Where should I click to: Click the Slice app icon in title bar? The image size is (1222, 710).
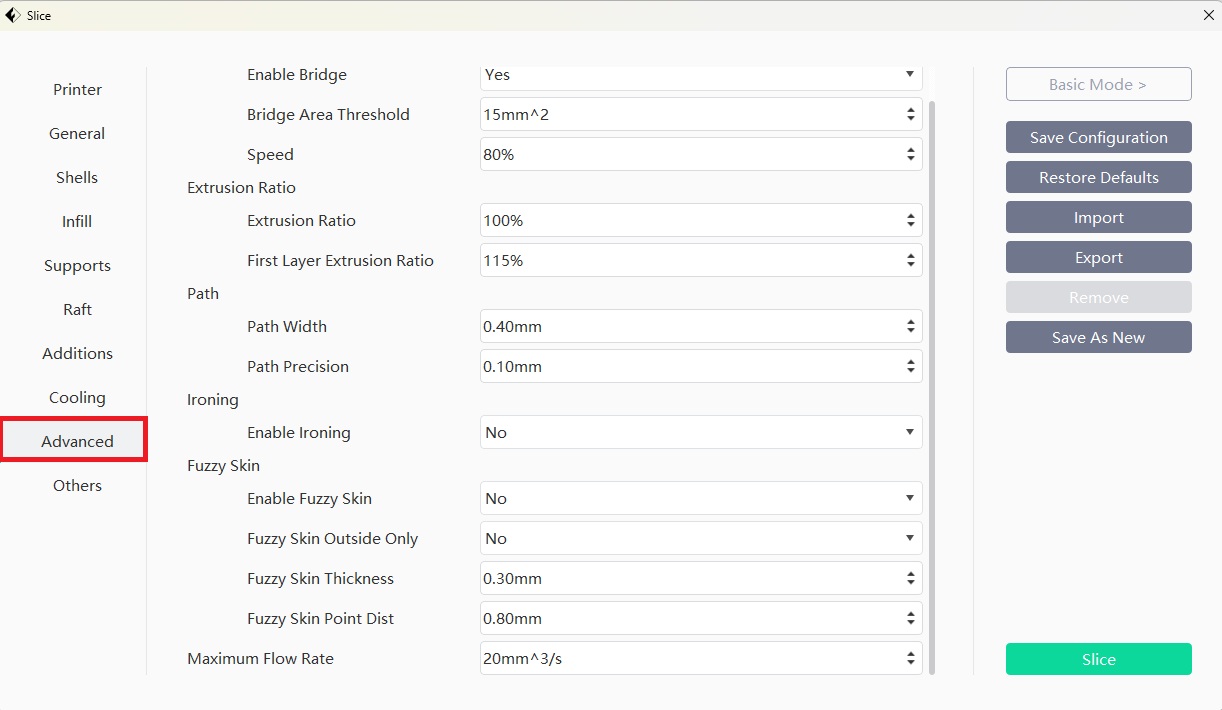point(12,15)
